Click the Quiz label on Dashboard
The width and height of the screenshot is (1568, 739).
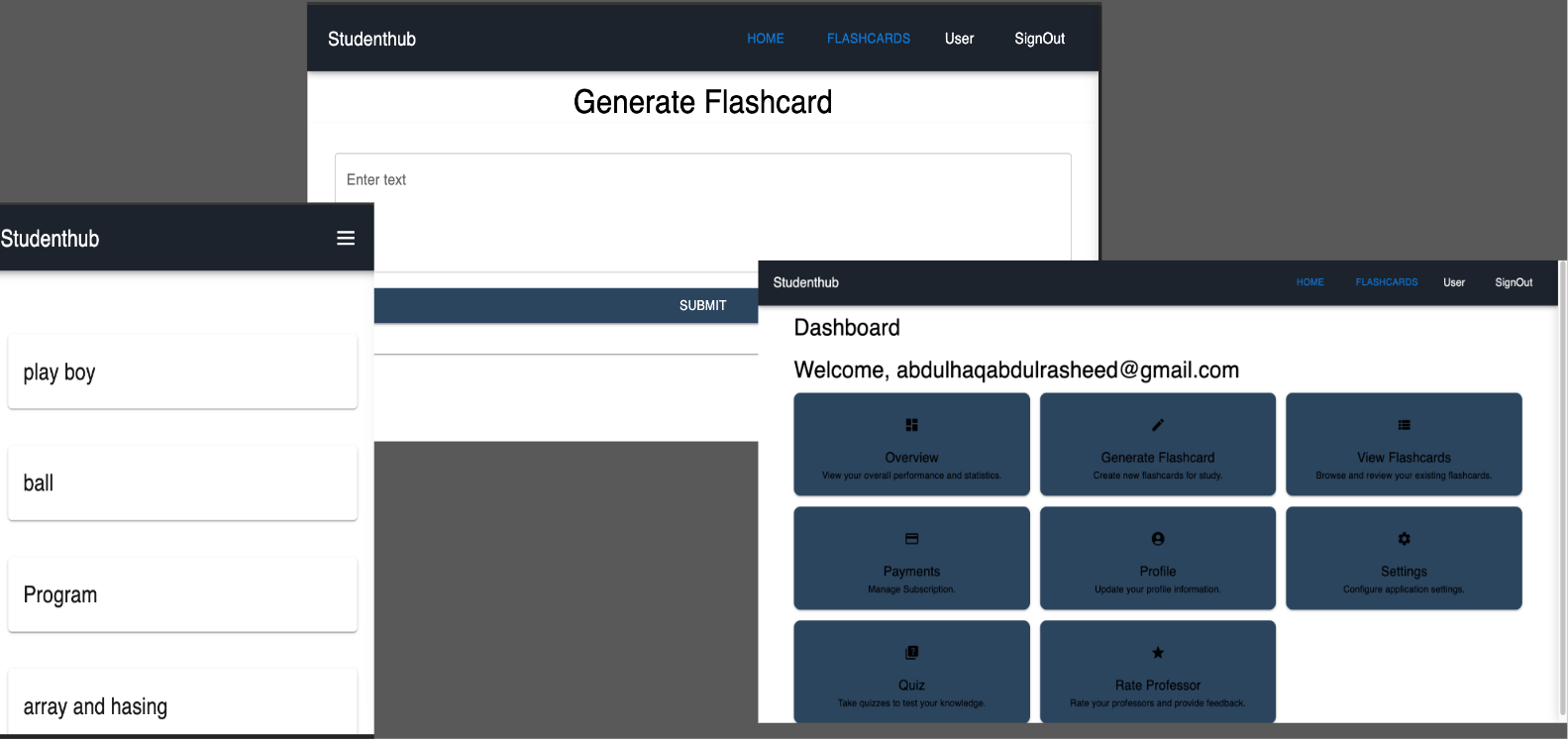(911, 686)
